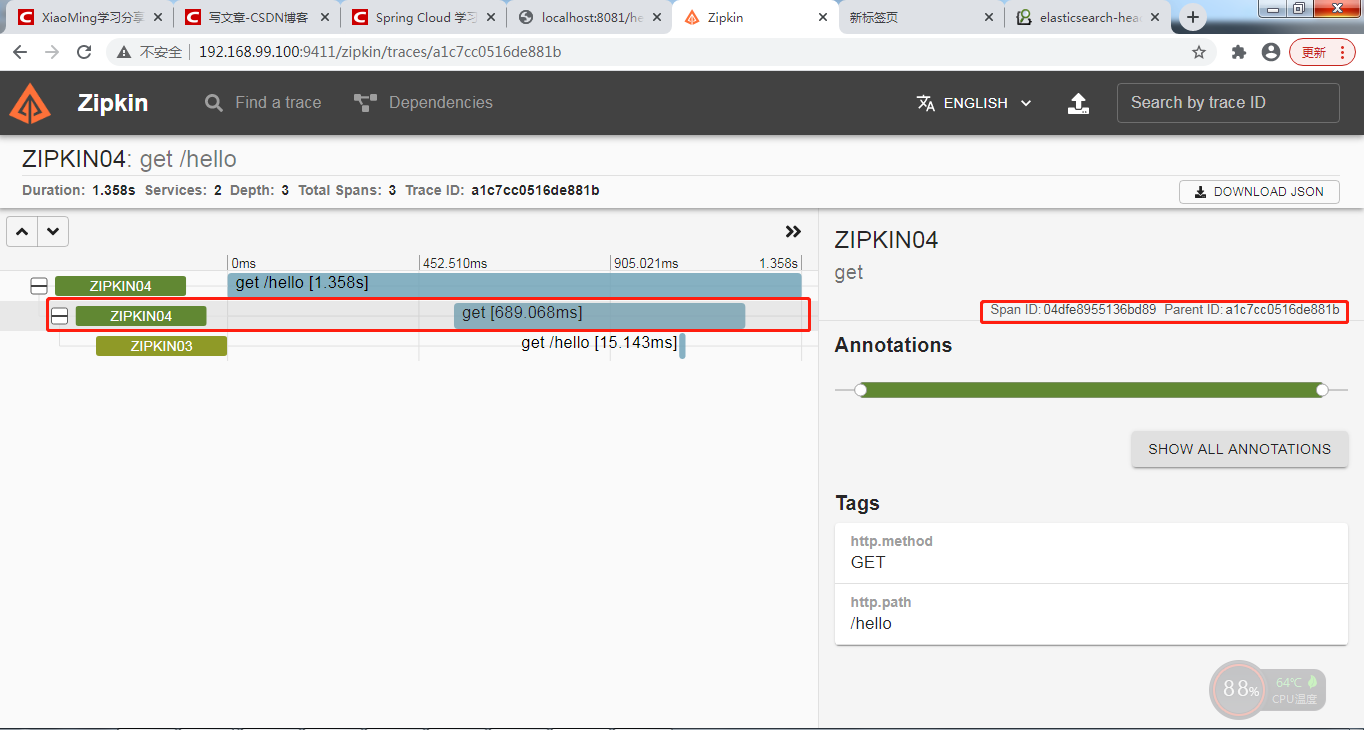Click the get /hello [1.358s] span bar

[514, 285]
